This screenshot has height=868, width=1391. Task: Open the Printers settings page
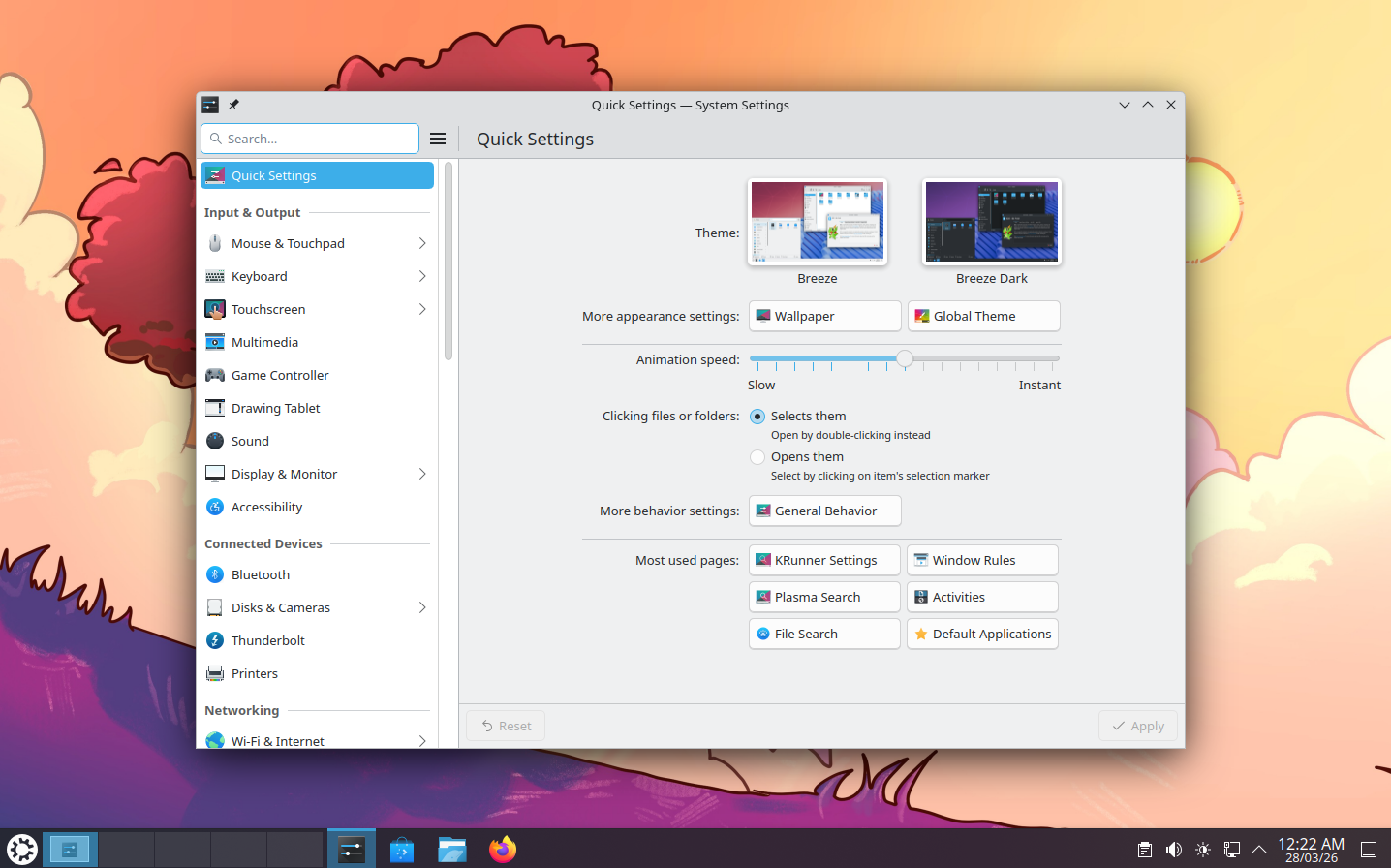point(317,673)
